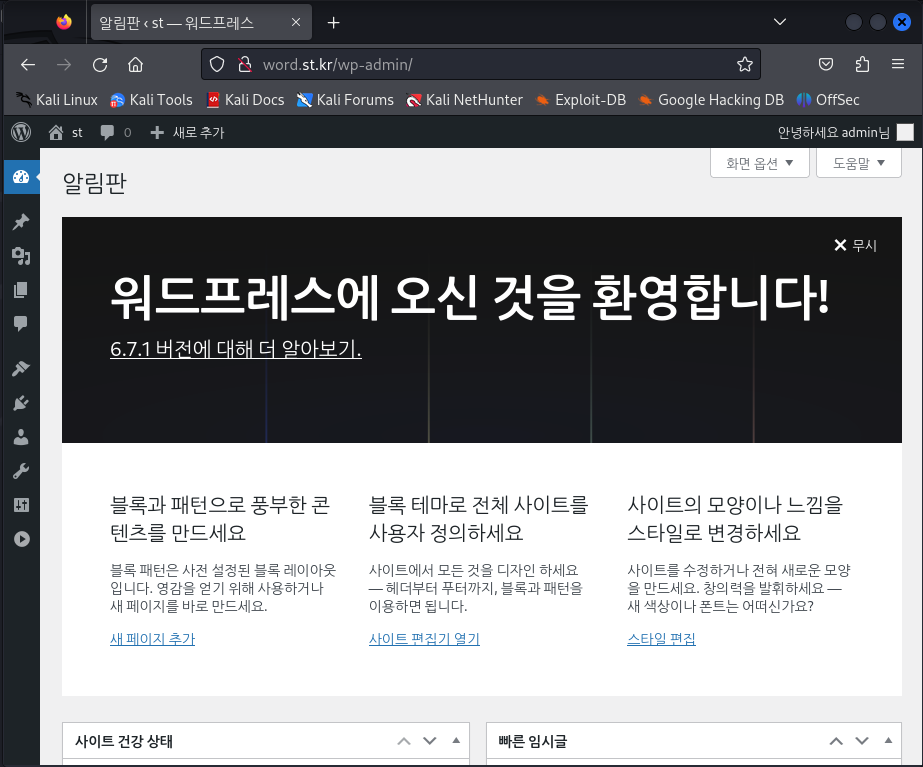Open extensions puzzle icon
This screenshot has width=923, height=767.
862,64
